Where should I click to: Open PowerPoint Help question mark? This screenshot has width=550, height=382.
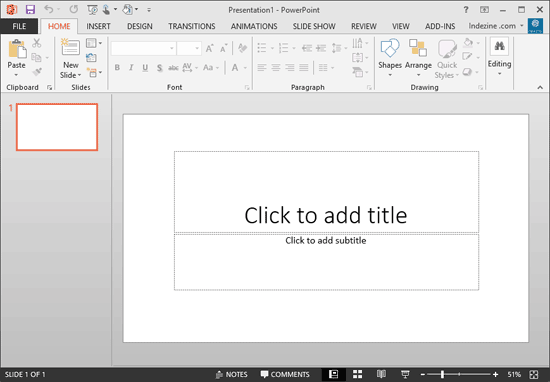point(466,10)
